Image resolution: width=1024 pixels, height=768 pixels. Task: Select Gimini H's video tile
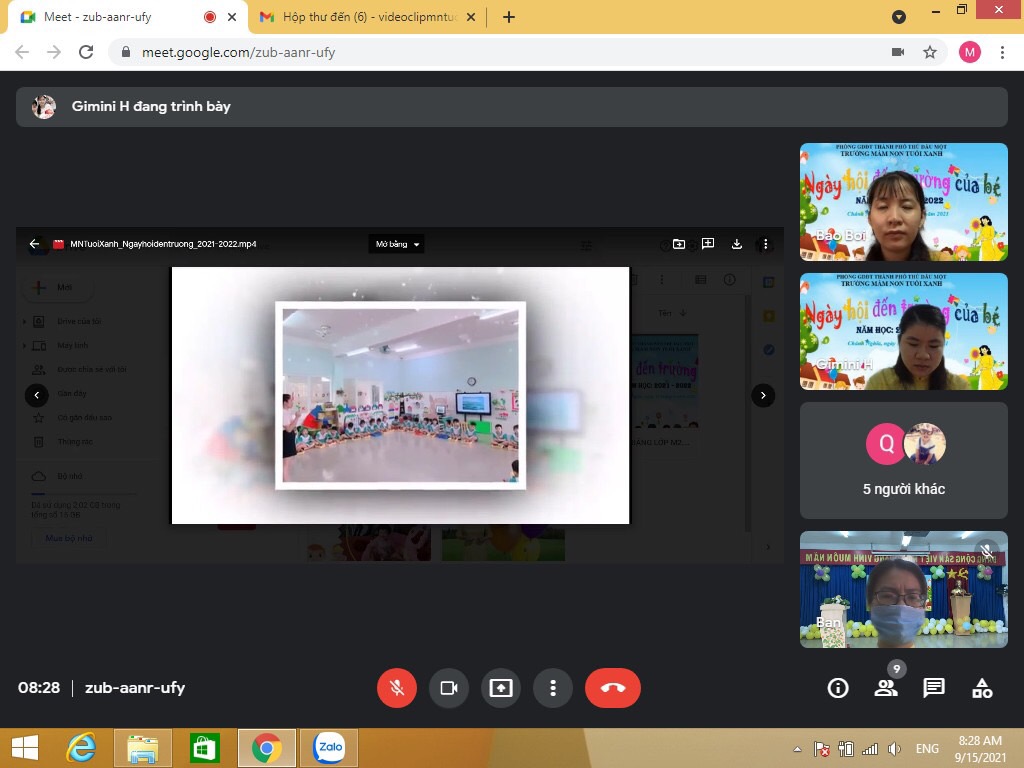click(904, 331)
